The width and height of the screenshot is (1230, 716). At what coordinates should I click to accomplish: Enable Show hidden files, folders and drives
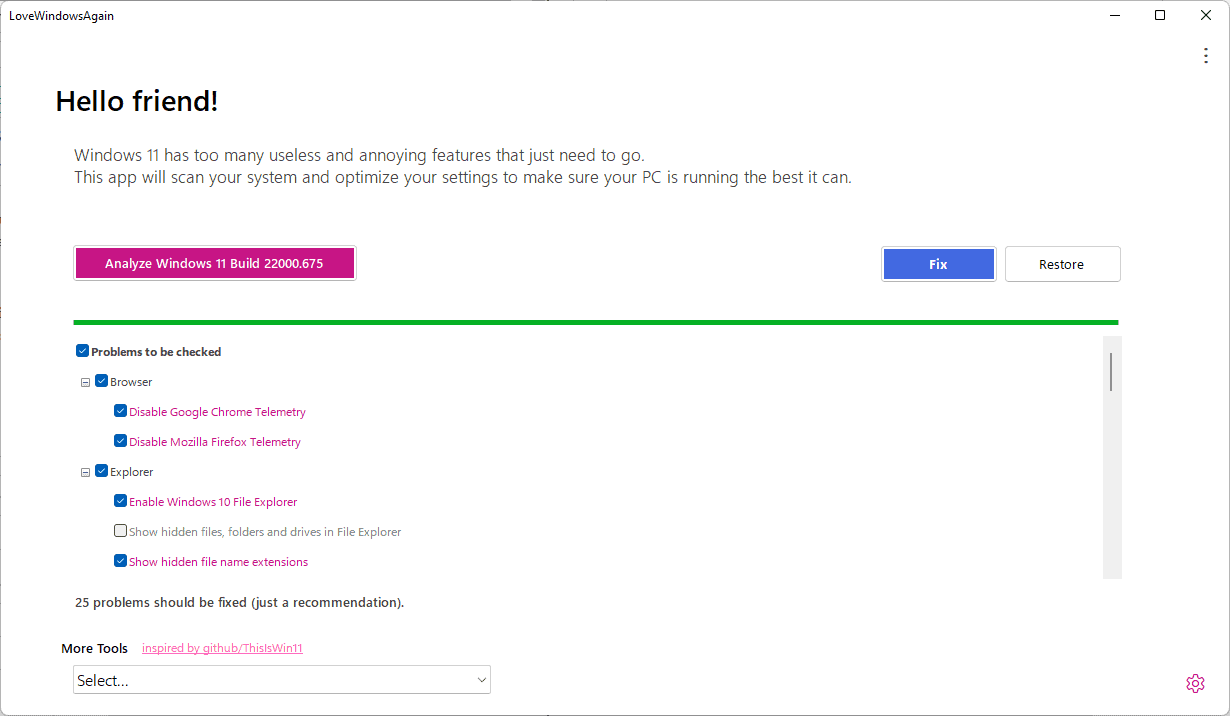coord(120,530)
